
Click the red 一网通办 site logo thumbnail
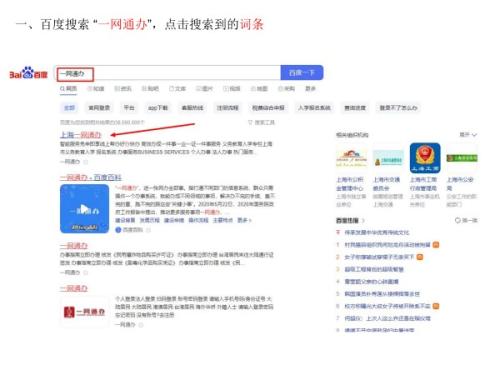(x=84, y=312)
